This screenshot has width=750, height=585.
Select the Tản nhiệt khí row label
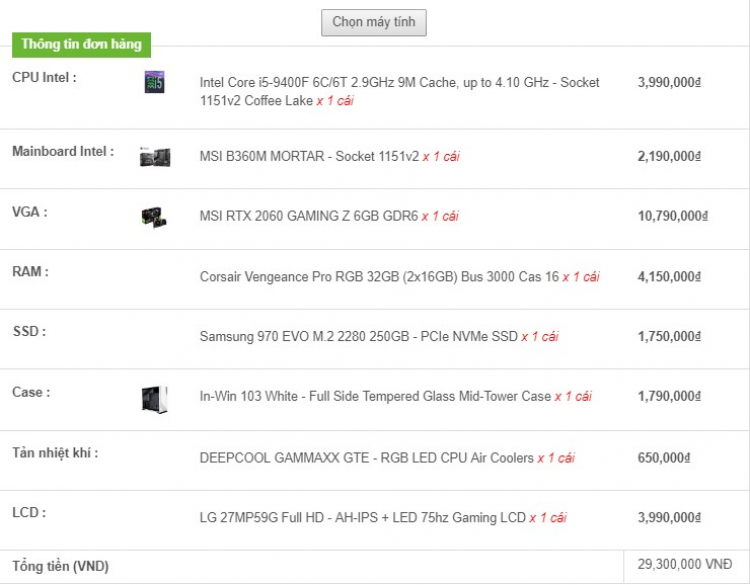[x=55, y=453]
